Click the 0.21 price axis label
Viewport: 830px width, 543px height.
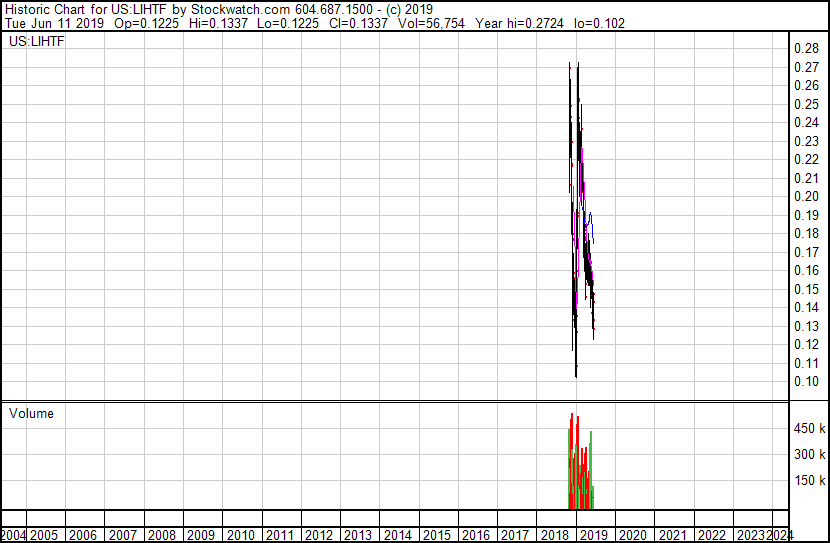pyautogui.click(x=807, y=178)
